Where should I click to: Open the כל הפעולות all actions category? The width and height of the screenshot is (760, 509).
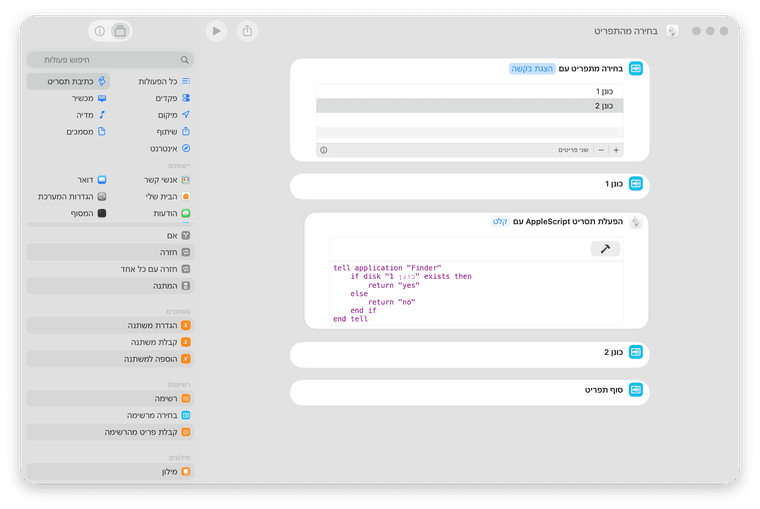(158, 80)
